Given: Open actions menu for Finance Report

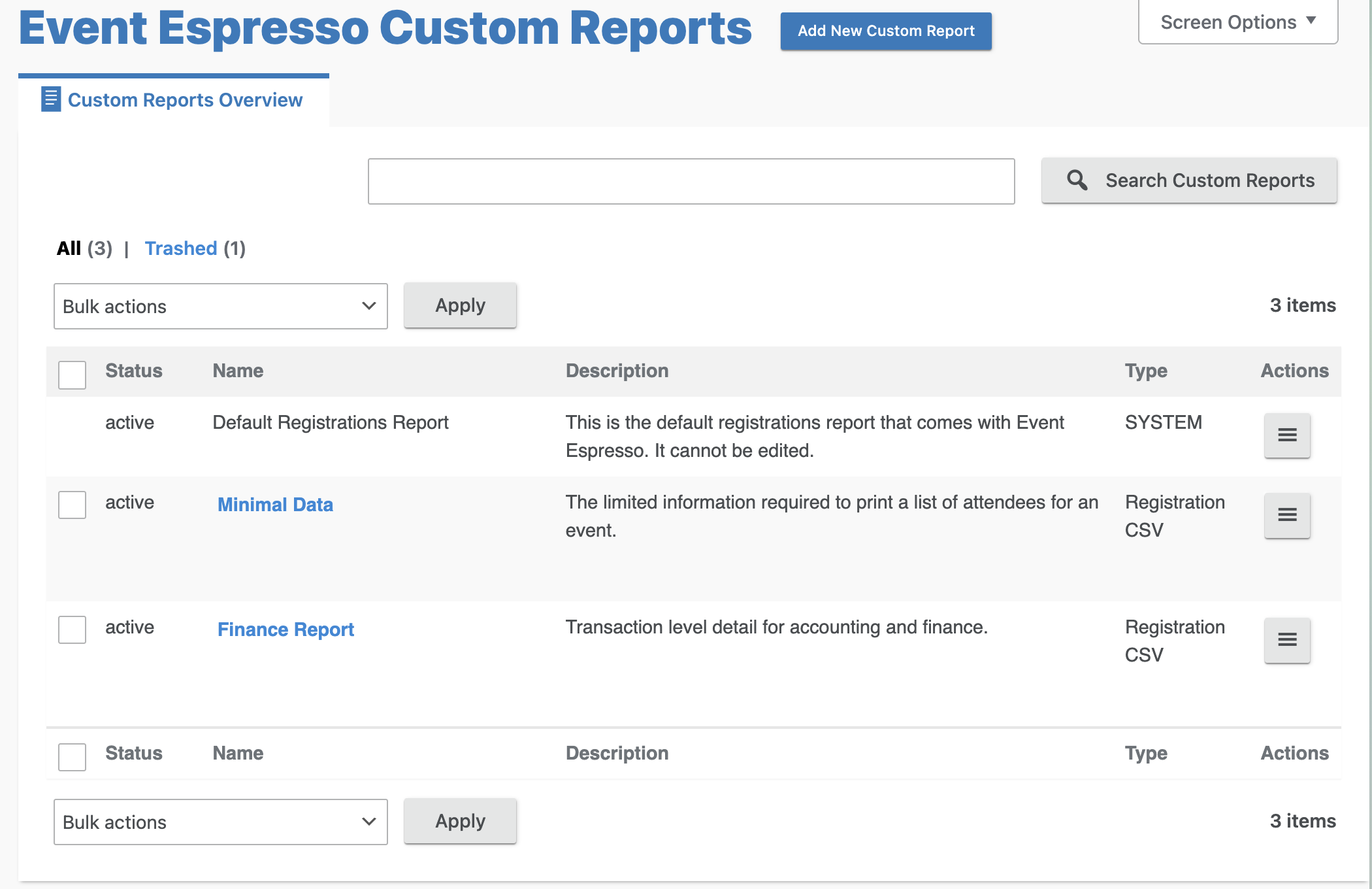Looking at the screenshot, I should tap(1286, 640).
